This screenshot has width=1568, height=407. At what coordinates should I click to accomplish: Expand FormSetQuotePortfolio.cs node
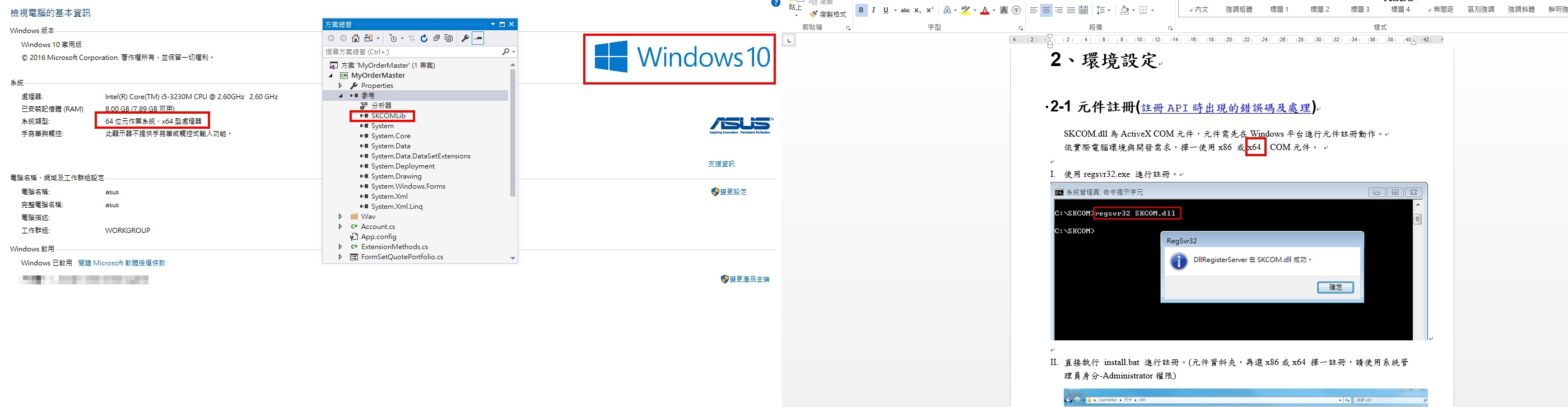click(x=340, y=257)
